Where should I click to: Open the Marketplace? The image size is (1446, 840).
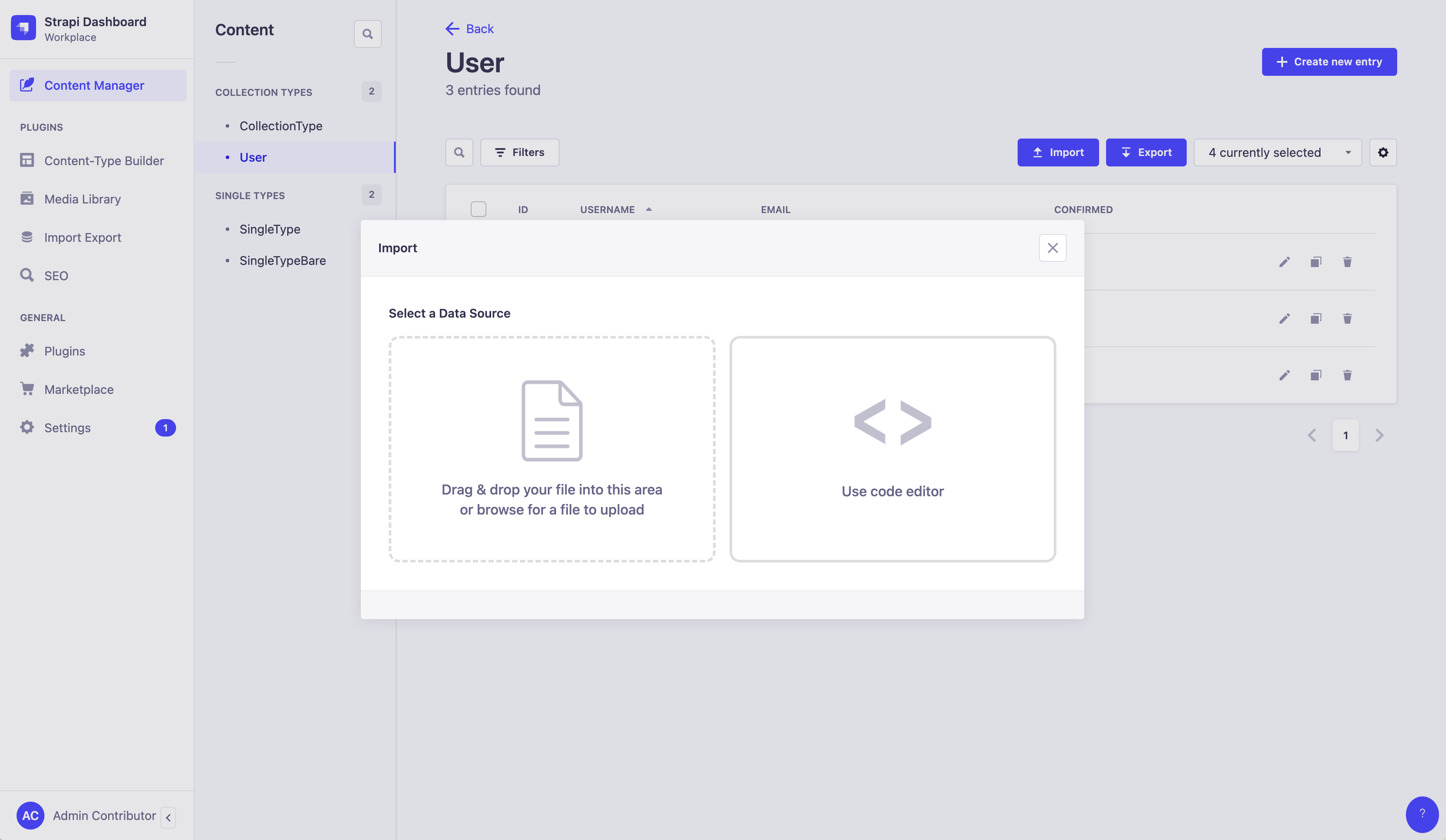tap(78, 389)
